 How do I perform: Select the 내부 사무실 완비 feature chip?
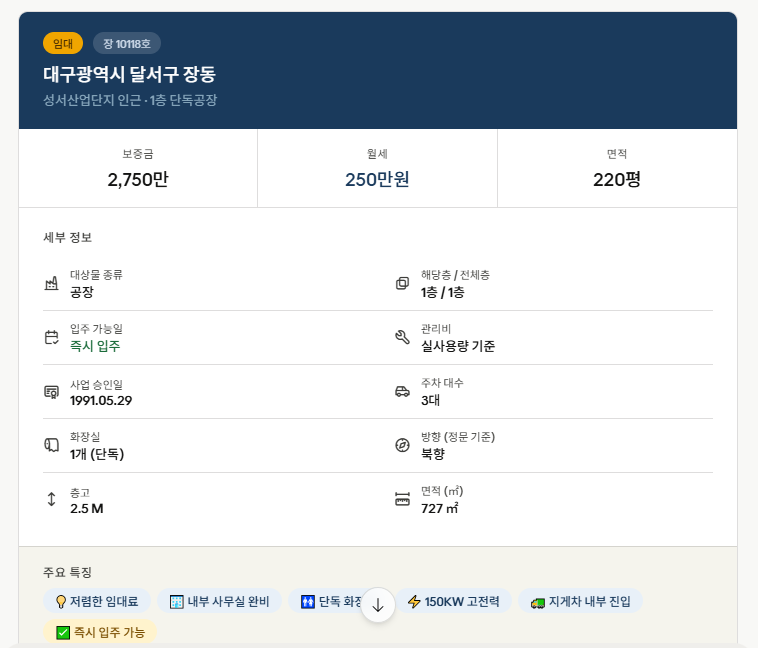tap(219, 601)
